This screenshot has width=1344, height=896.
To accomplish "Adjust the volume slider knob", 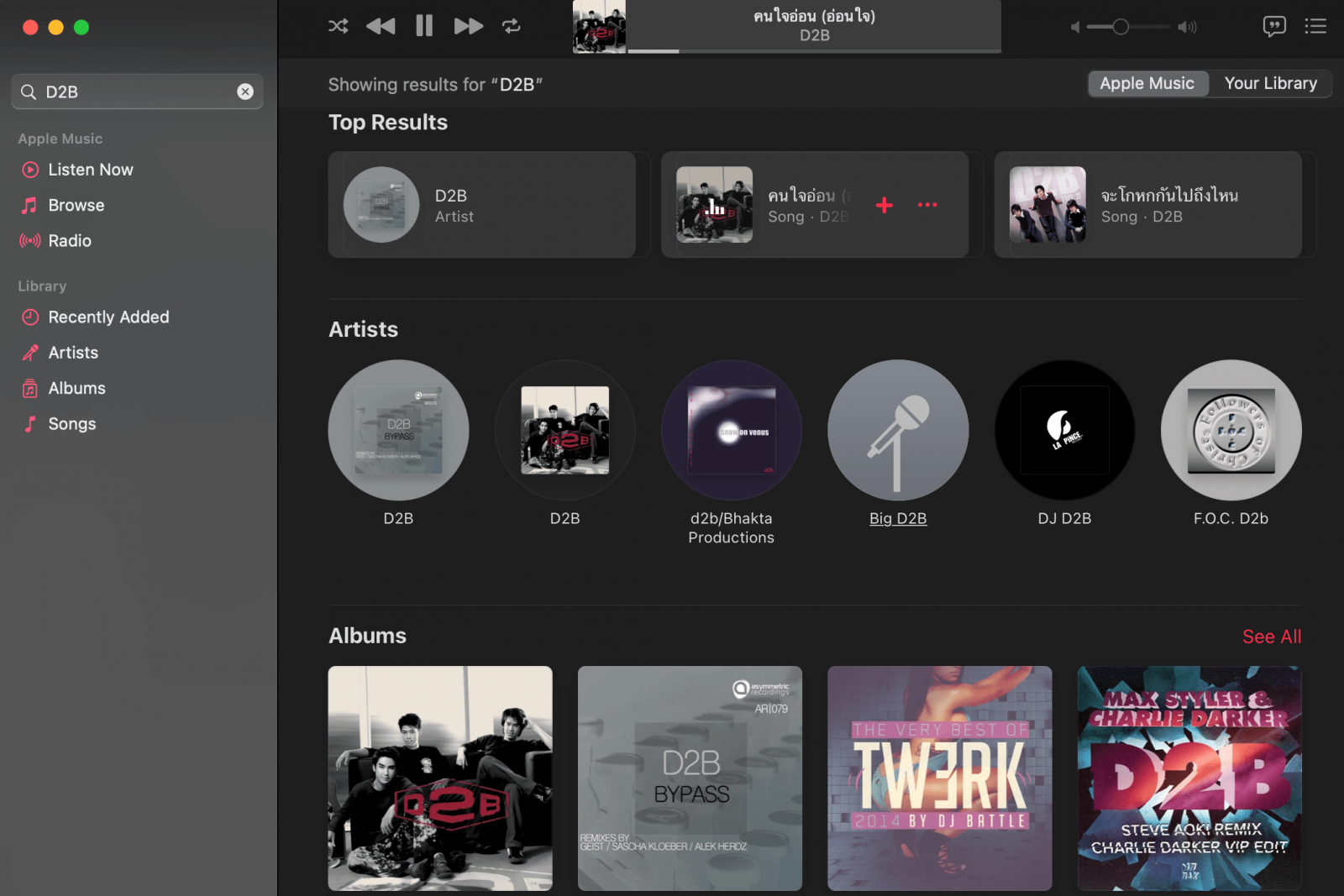I will point(1121,27).
